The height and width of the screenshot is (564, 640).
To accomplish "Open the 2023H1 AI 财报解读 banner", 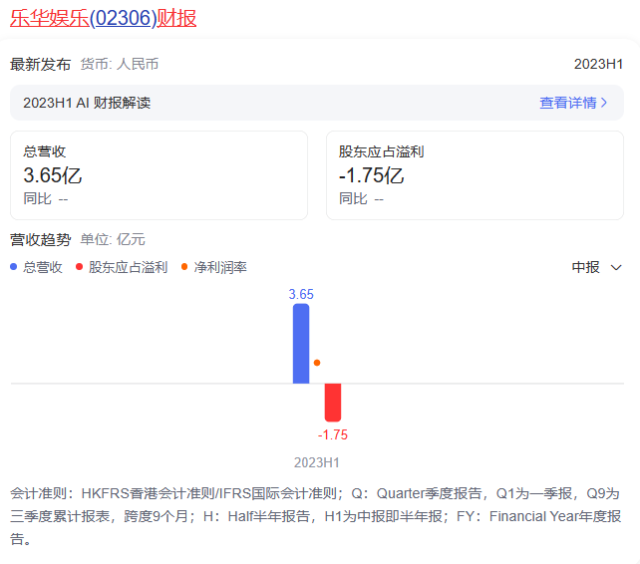I will coord(317,103).
